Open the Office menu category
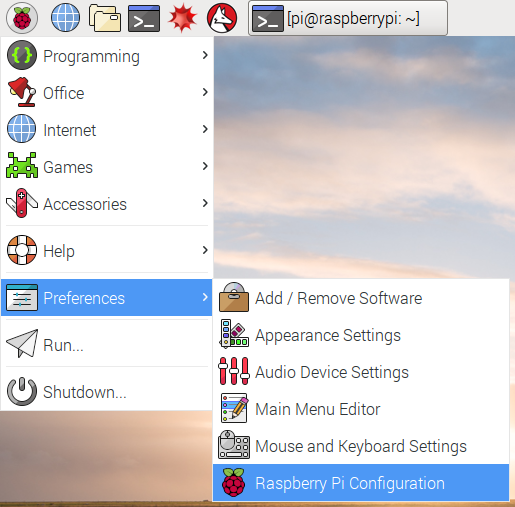515x507 pixels. point(107,92)
